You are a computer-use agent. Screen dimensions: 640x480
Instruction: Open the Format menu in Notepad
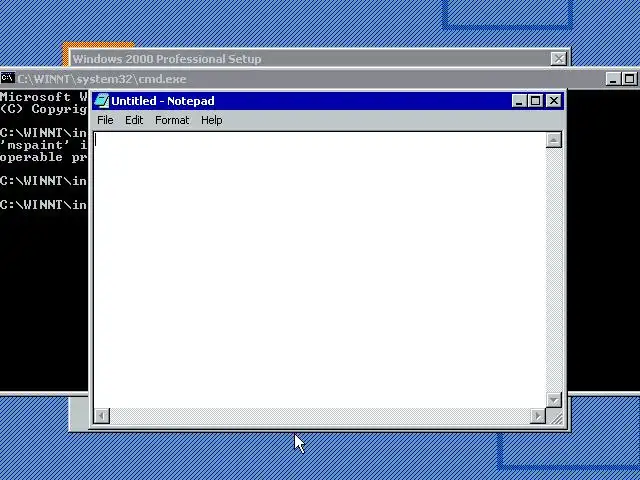(172, 120)
